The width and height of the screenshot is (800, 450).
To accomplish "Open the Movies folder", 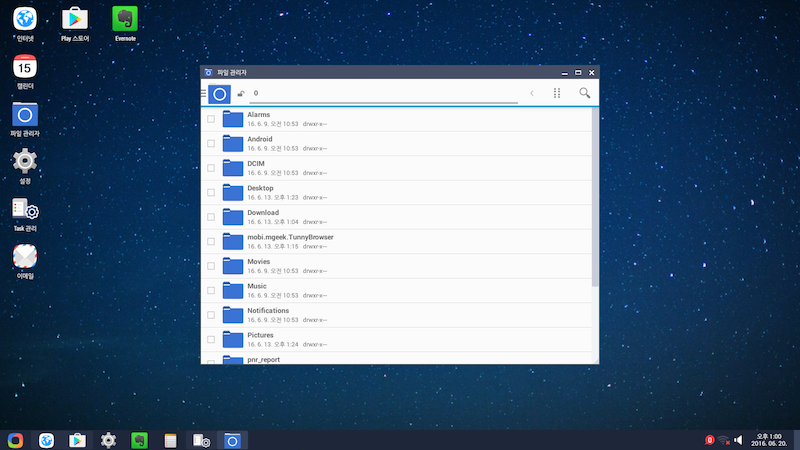I will pos(396,266).
